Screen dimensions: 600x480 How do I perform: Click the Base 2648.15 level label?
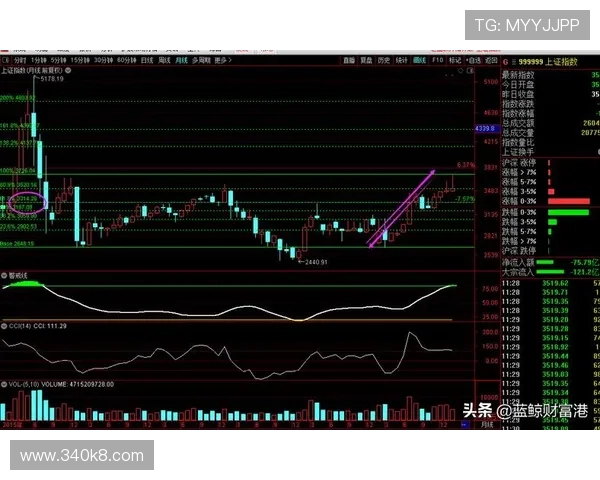(x=17, y=244)
